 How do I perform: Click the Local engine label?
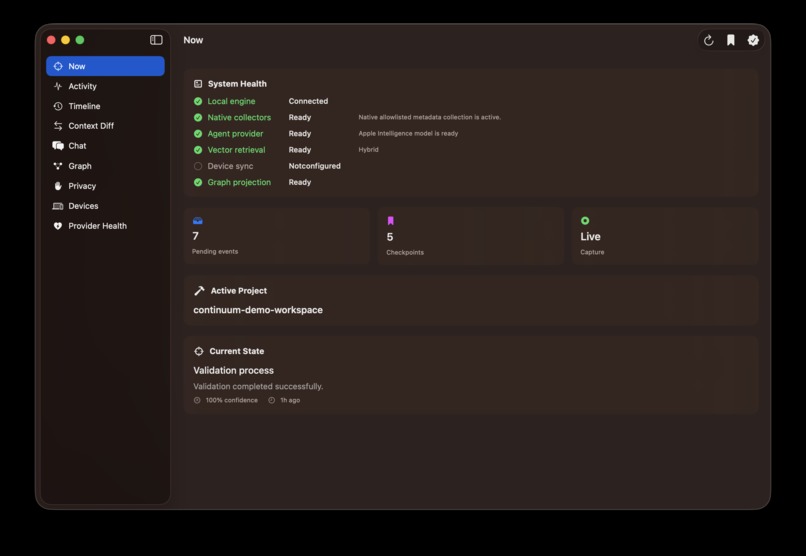click(231, 101)
